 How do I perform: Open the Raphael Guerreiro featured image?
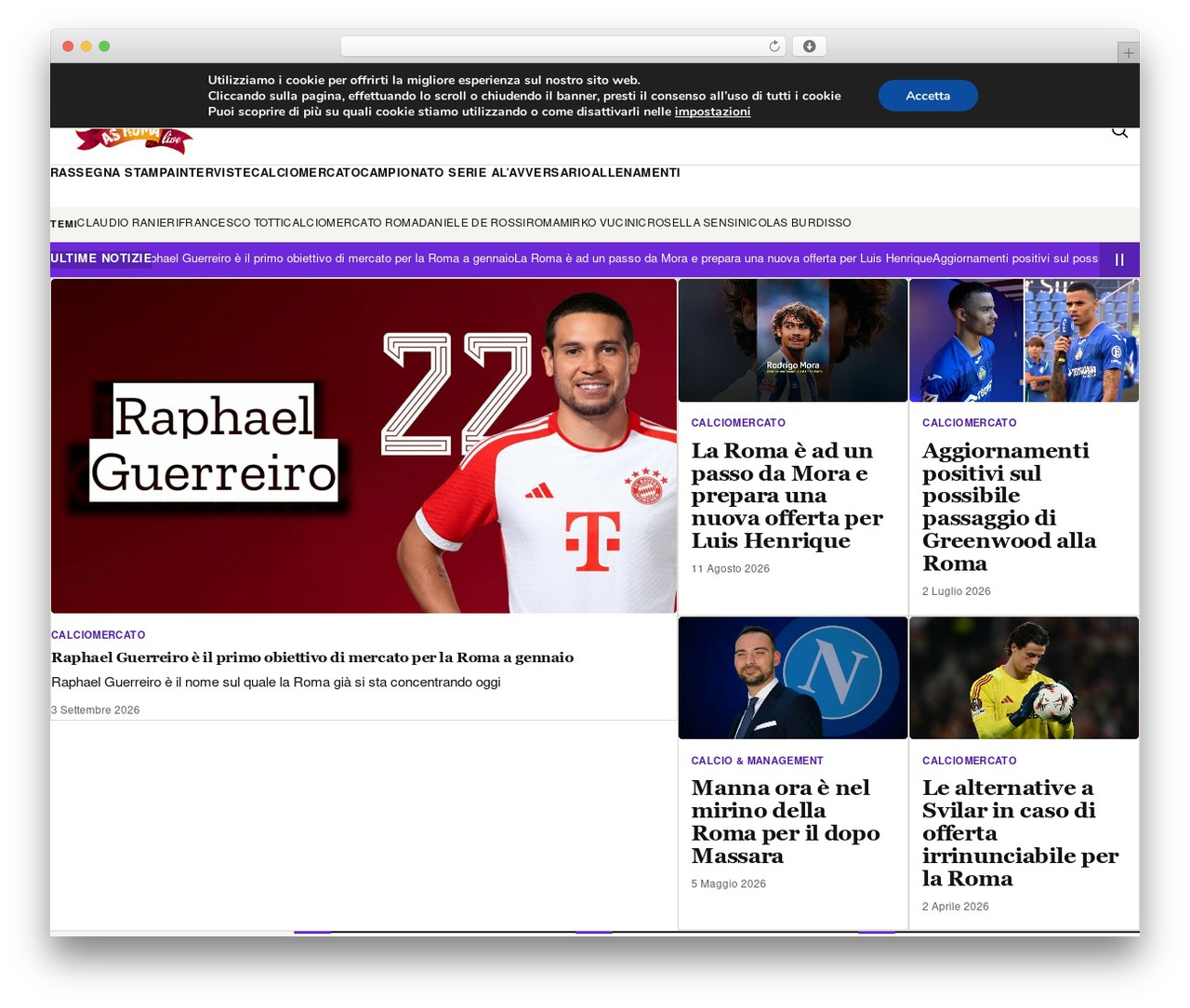point(364,446)
